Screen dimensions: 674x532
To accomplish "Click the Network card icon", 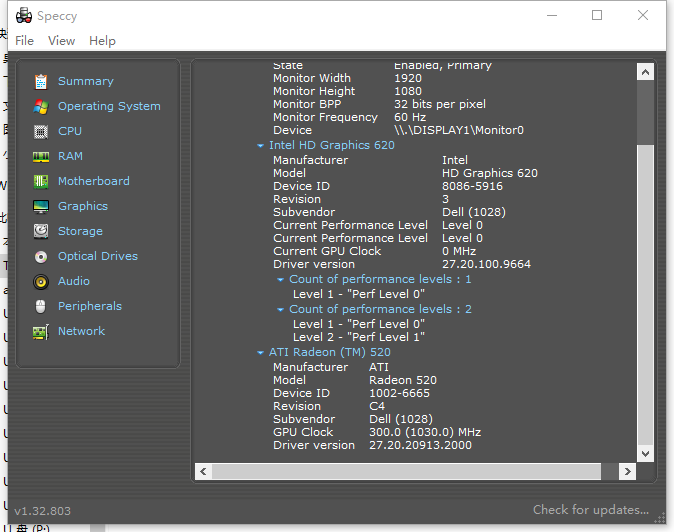I will pyautogui.click(x=41, y=332).
